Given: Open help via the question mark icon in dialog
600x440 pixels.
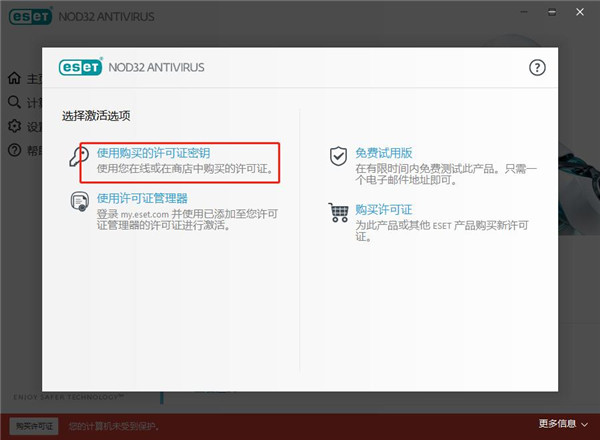Looking at the screenshot, I should [537, 68].
